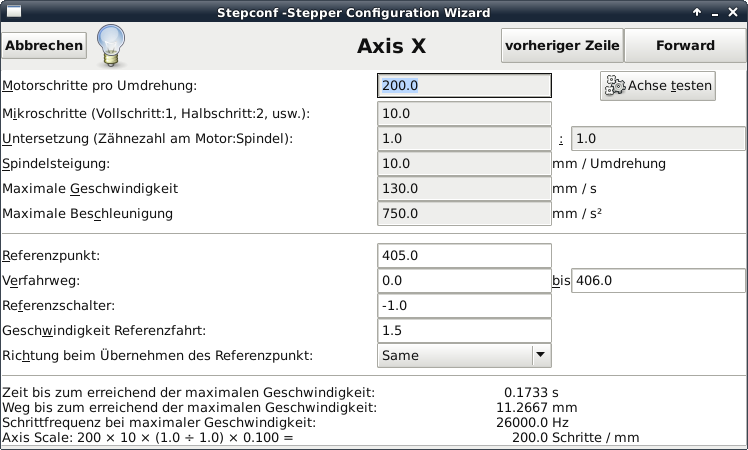Image resolution: width=748 pixels, height=450 pixels.
Task: Select the Referenzschalter position field
Action: point(465,306)
